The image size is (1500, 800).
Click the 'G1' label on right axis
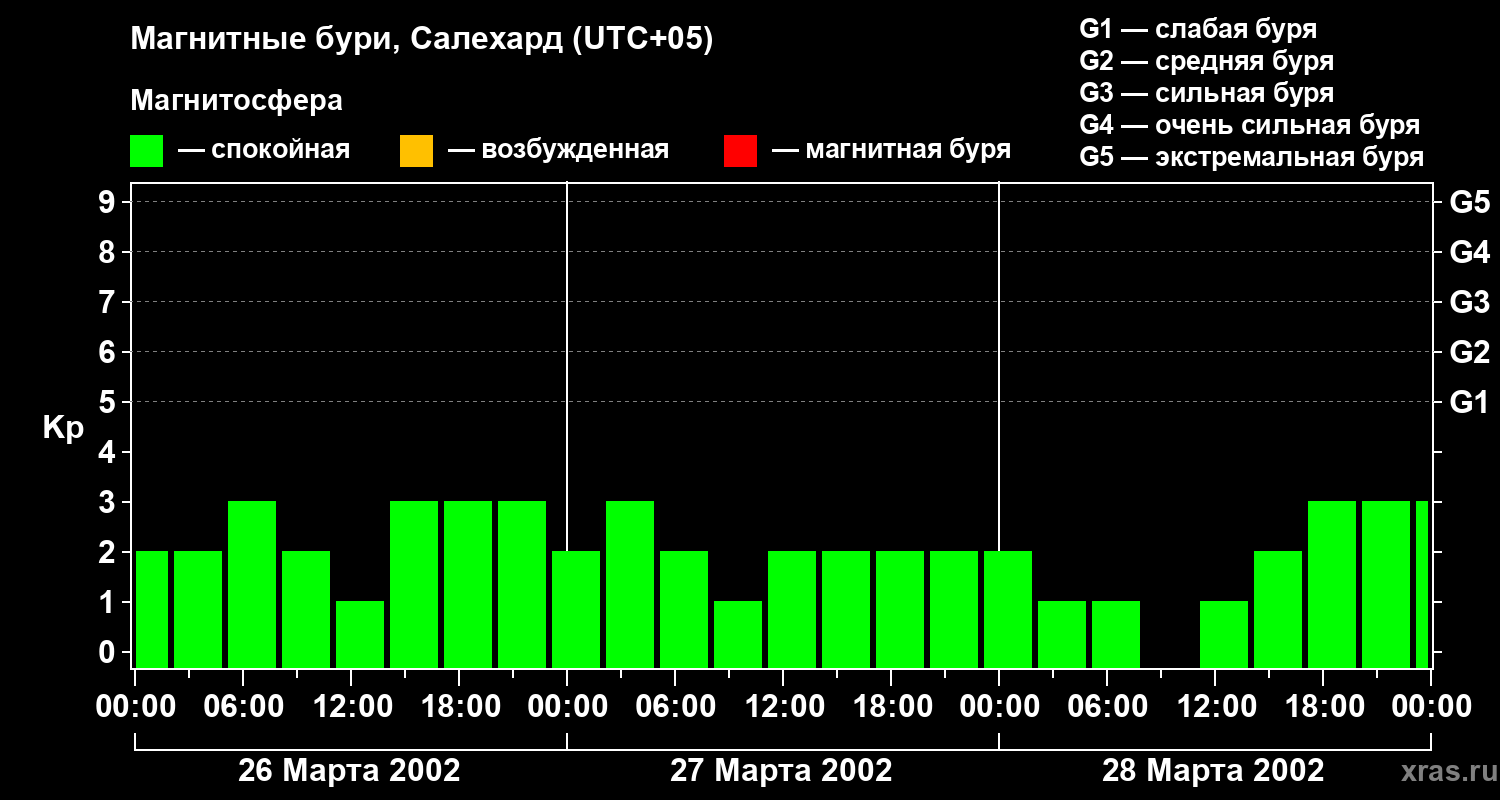click(x=1469, y=402)
